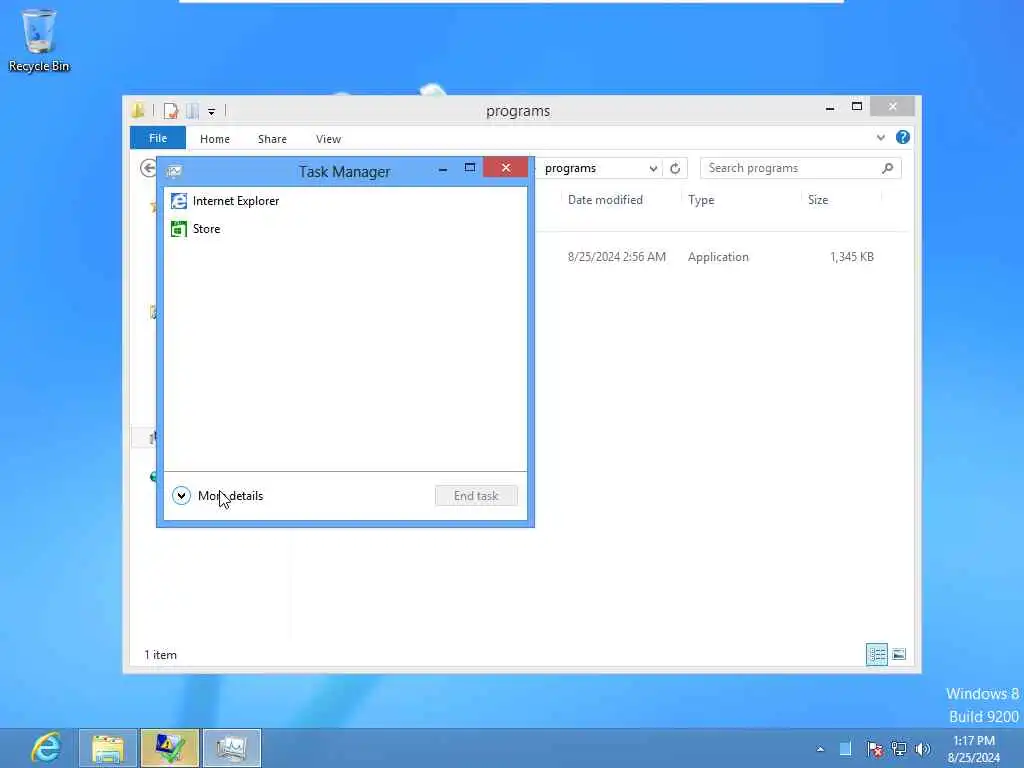Viewport: 1024px width, 768px height.
Task: Click the 8/25/2024 2:56 AM date cell
Action: [x=616, y=257]
